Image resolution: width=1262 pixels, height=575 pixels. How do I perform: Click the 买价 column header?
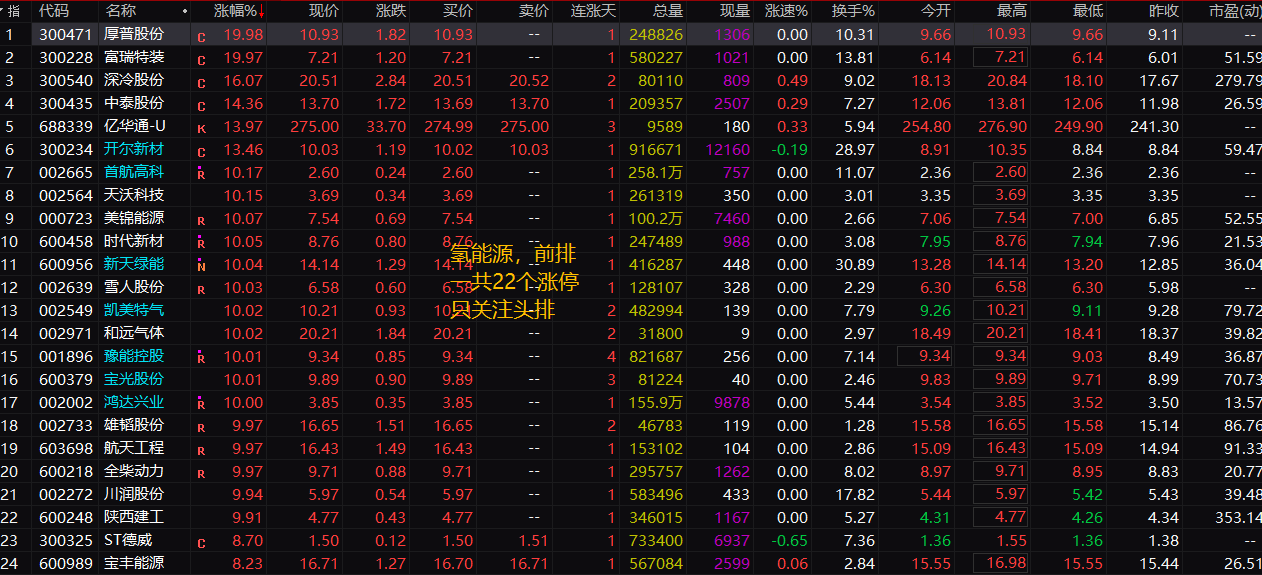pos(457,11)
